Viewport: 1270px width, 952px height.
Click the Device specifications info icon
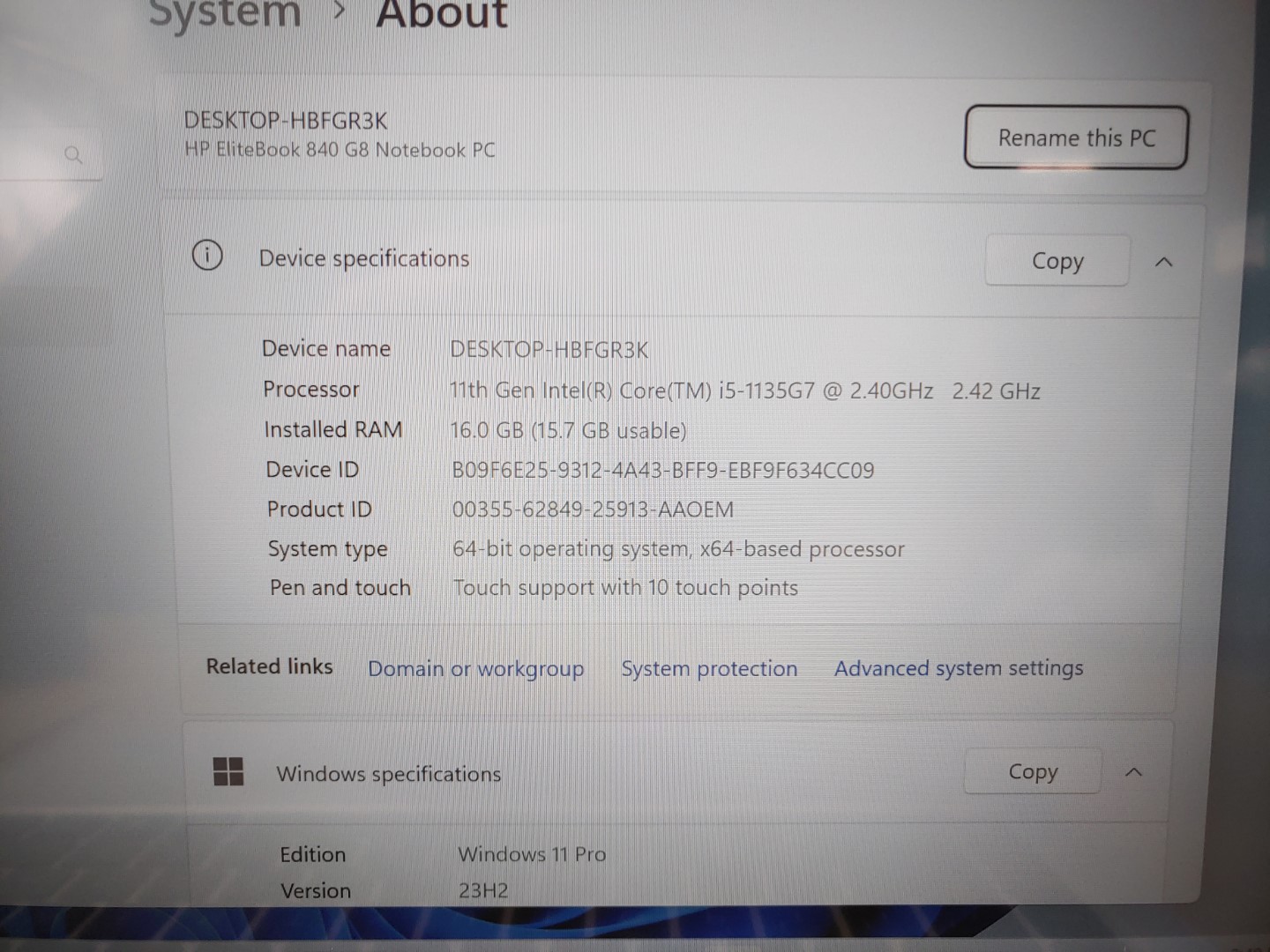[207, 256]
